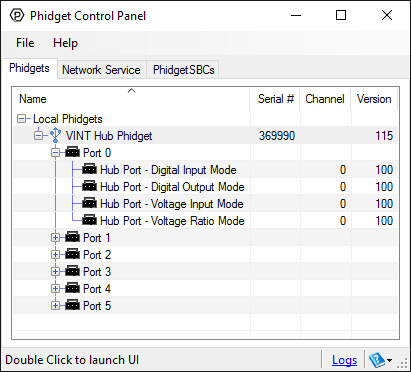The image size is (411, 372).
Task: Click the Port 5 connector icon
Action: click(72, 305)
